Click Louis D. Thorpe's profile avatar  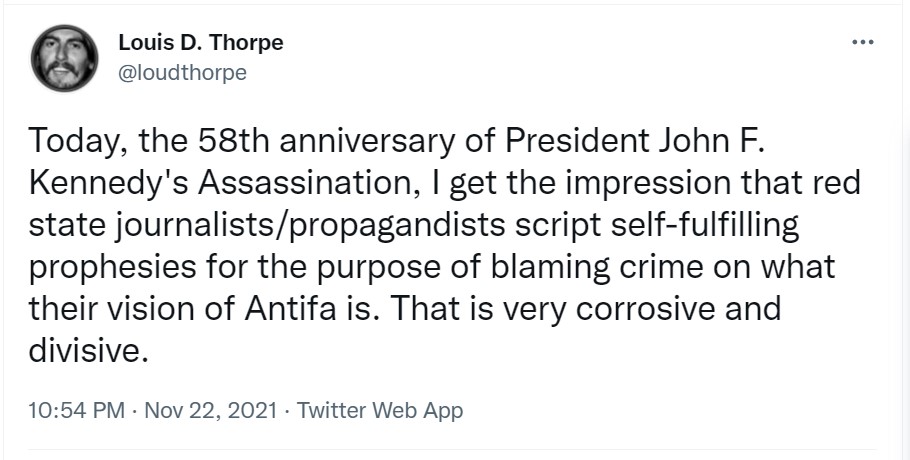(x=64, y=56)
